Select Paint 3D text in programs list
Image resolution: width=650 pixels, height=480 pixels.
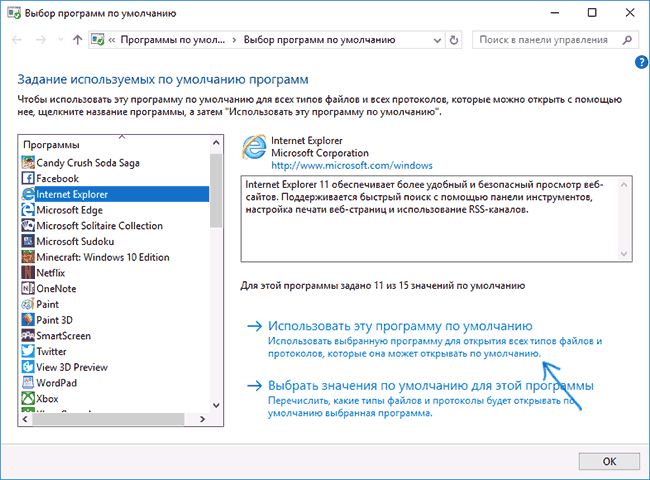(x=54, y=320)
